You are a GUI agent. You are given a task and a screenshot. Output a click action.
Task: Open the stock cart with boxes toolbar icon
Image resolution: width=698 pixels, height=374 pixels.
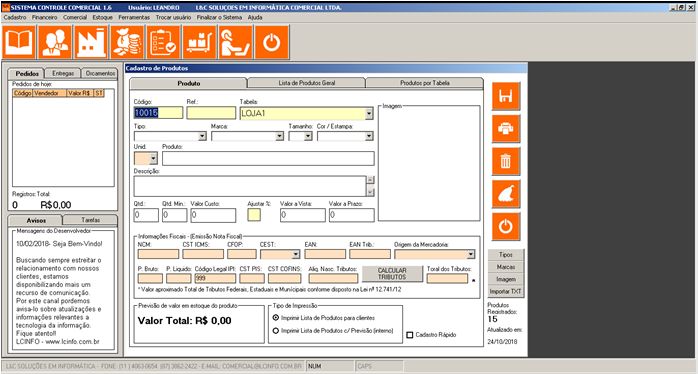coord(199,42)
